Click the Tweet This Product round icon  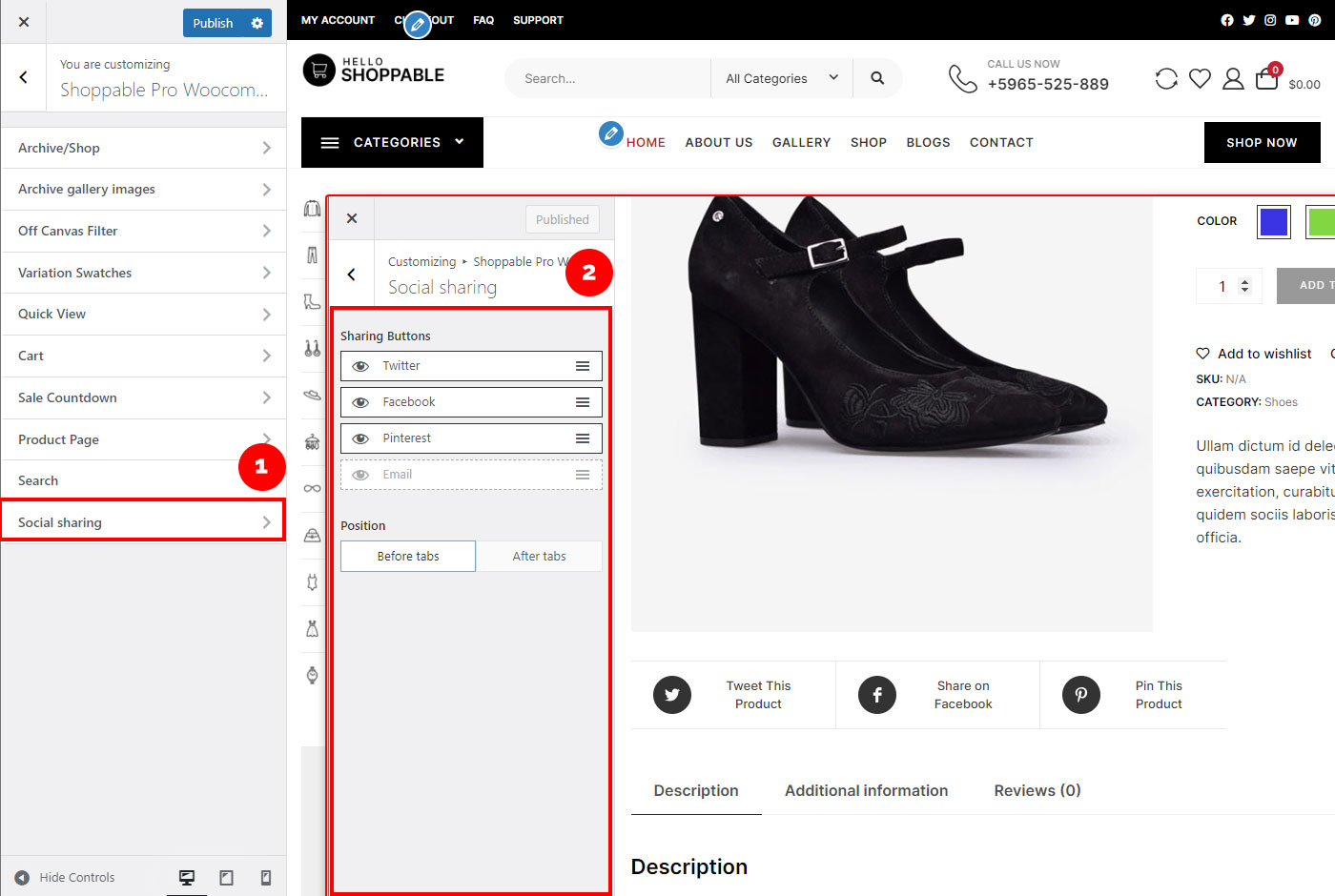click(672, 695)
